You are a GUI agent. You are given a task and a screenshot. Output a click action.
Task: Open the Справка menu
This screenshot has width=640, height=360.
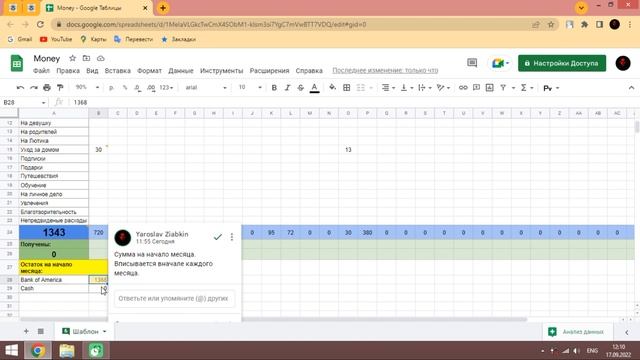click(309, 71)
